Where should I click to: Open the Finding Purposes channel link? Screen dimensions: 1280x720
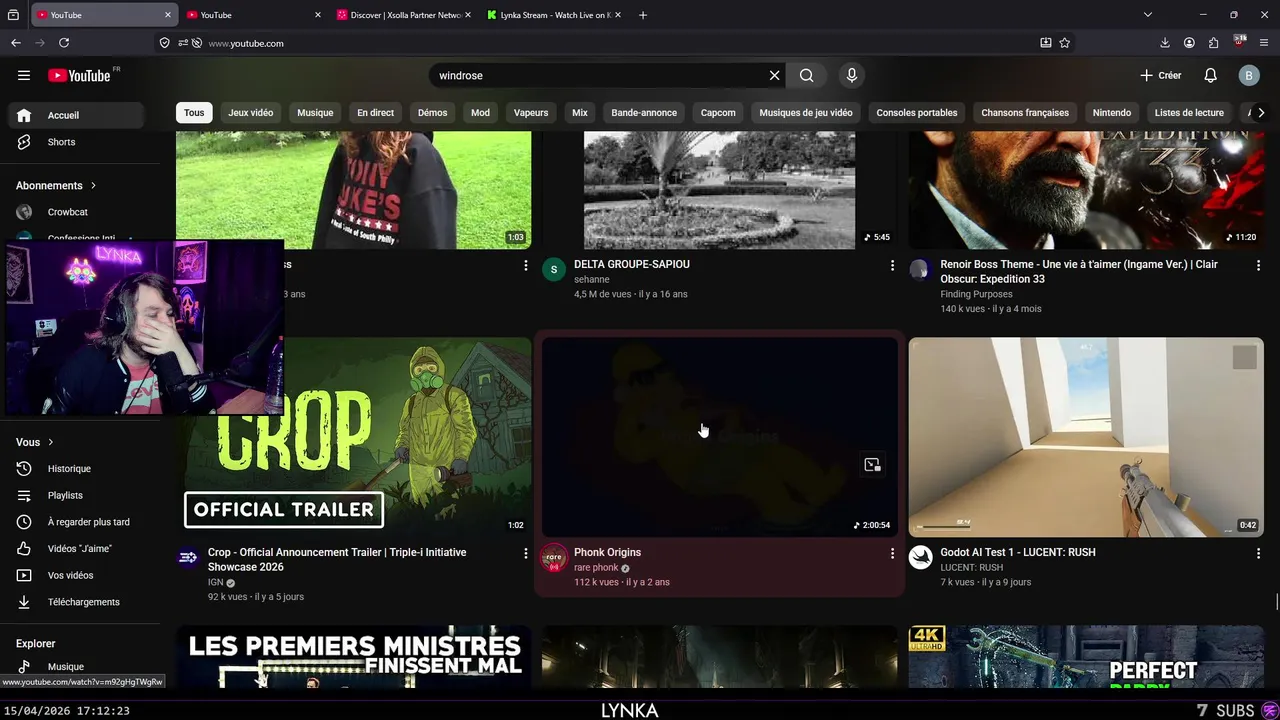click(976, 294)
